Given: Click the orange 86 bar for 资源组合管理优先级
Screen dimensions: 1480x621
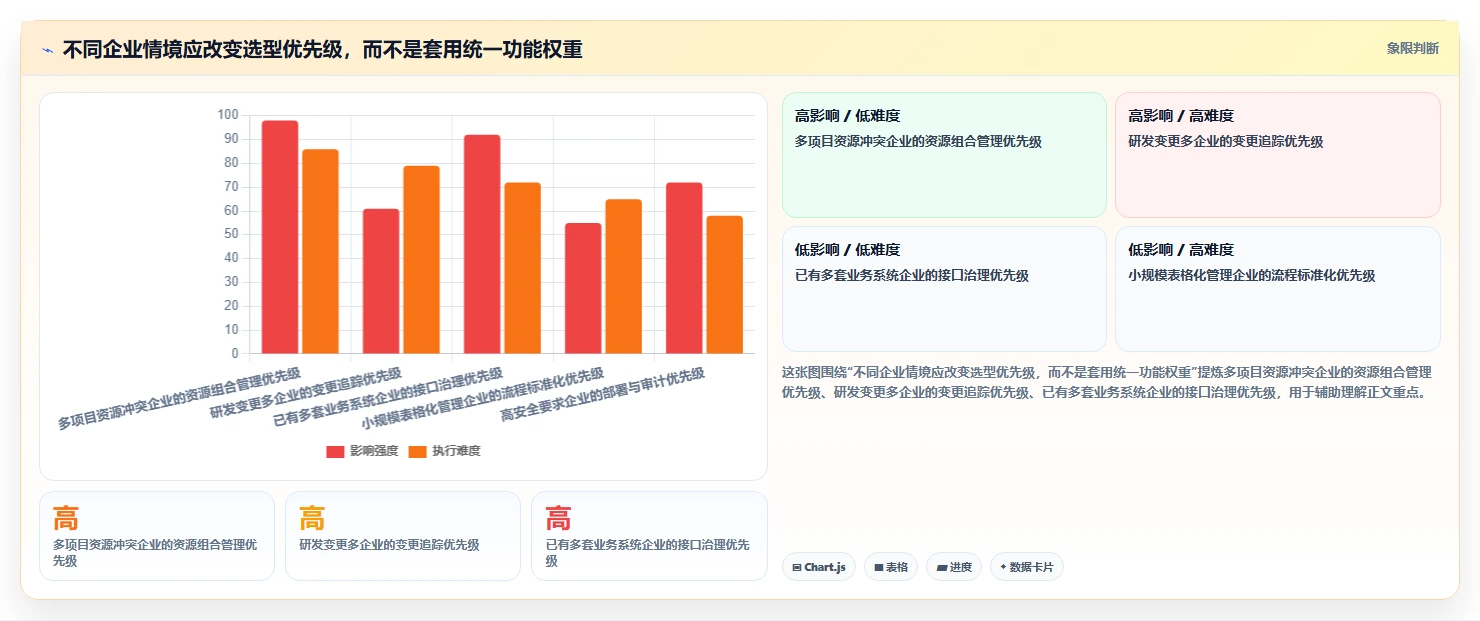Looking at the screenshot, I should [x=320, y=251].
